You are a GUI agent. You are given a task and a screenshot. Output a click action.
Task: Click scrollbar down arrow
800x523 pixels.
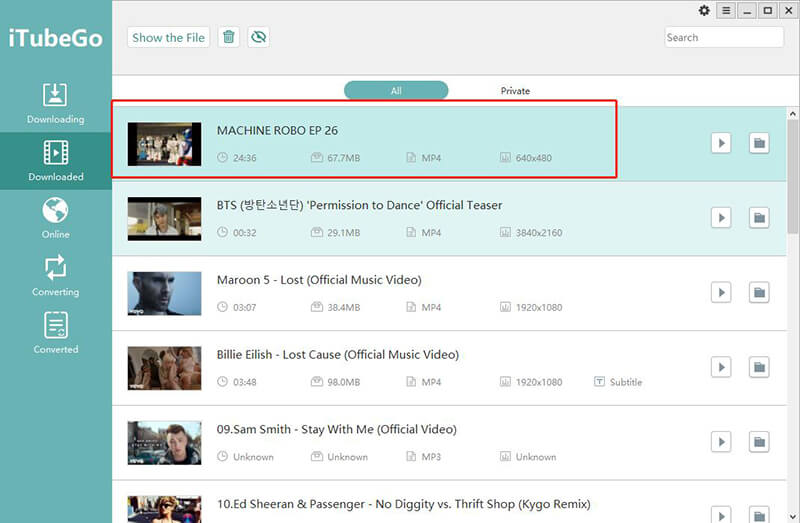coord(792,517)
